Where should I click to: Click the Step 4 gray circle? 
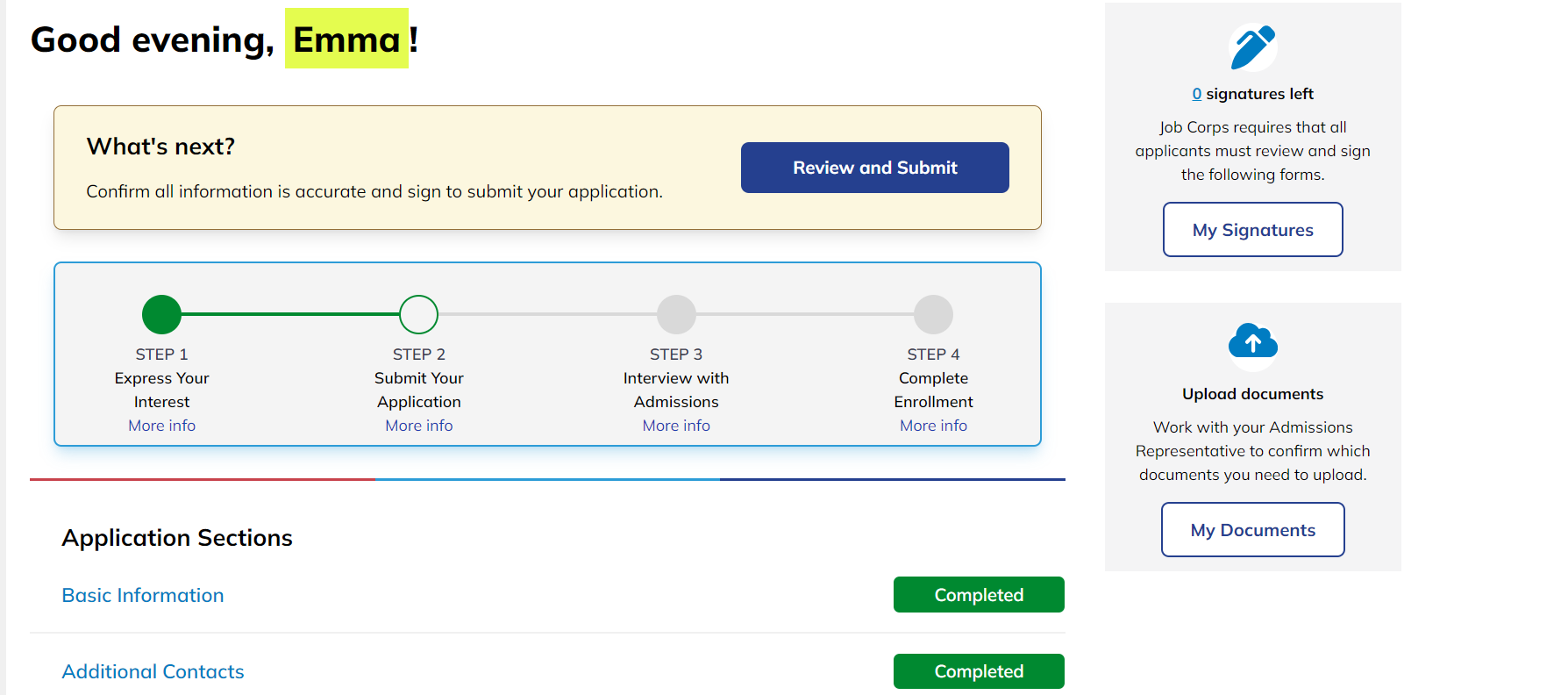point(933,314)
